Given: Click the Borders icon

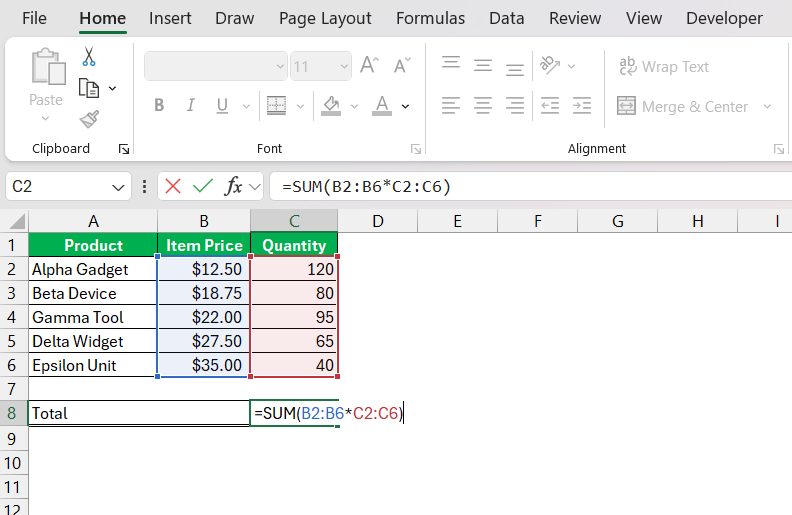Looking at the screenshot, I should click(276, 106).
